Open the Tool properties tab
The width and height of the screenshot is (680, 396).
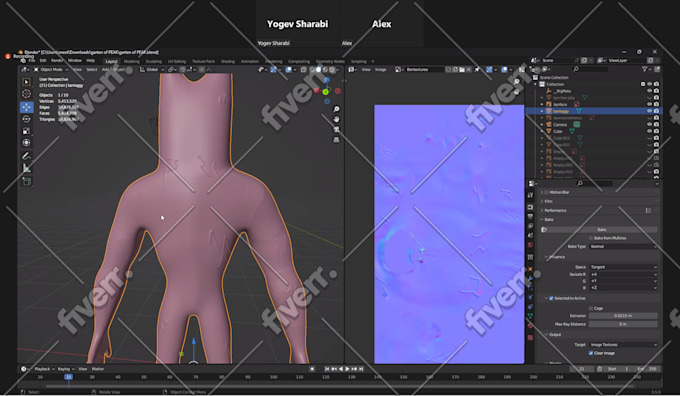click(530, 196)
